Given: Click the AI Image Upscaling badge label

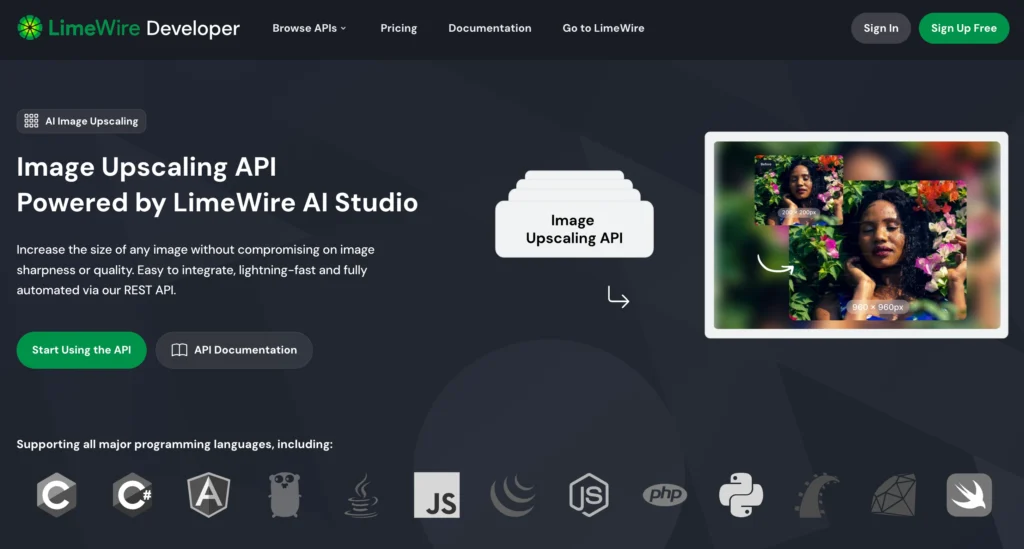Looking at the screenshot, I should pos(91,121).
